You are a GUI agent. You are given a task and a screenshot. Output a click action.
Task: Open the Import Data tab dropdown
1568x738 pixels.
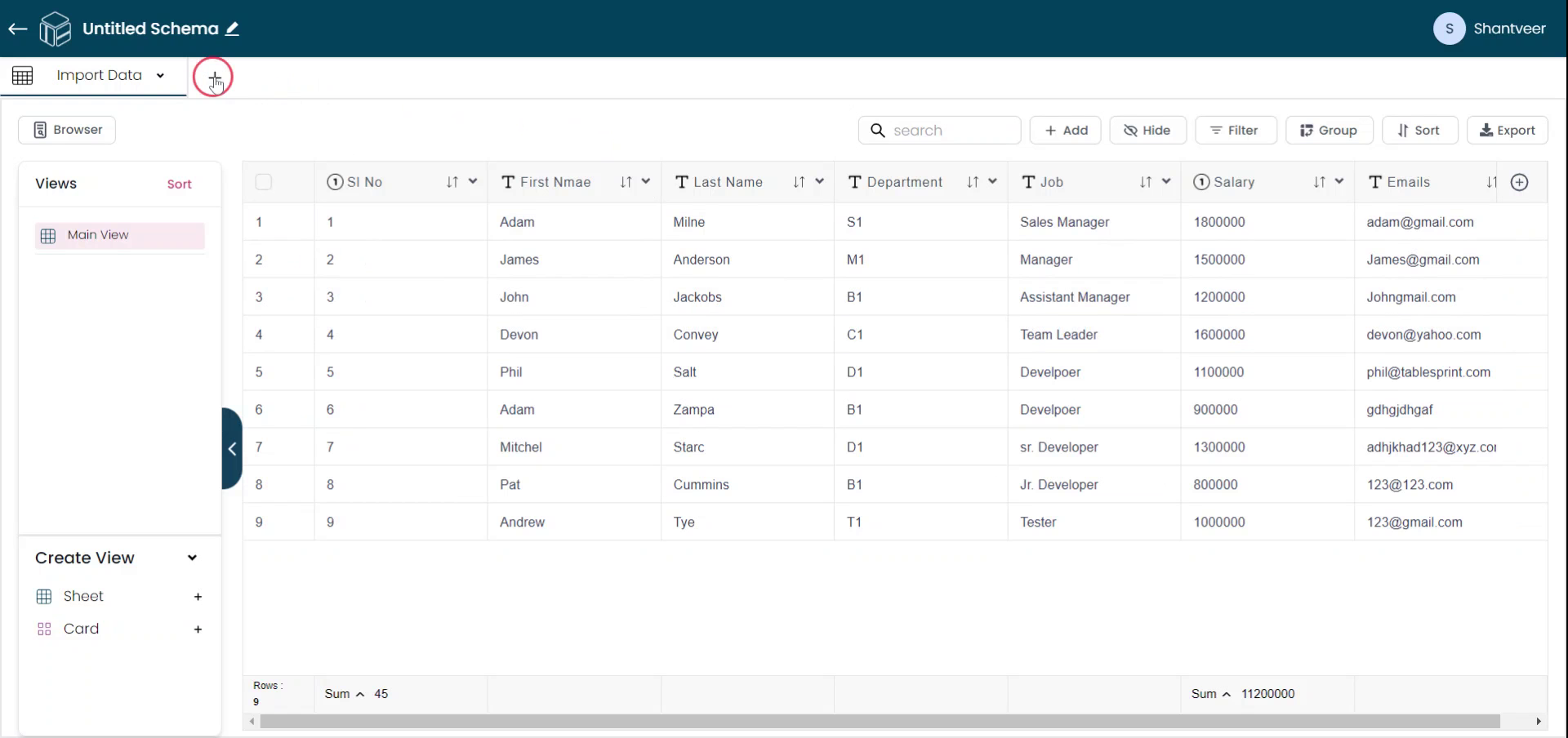[161, 76]
